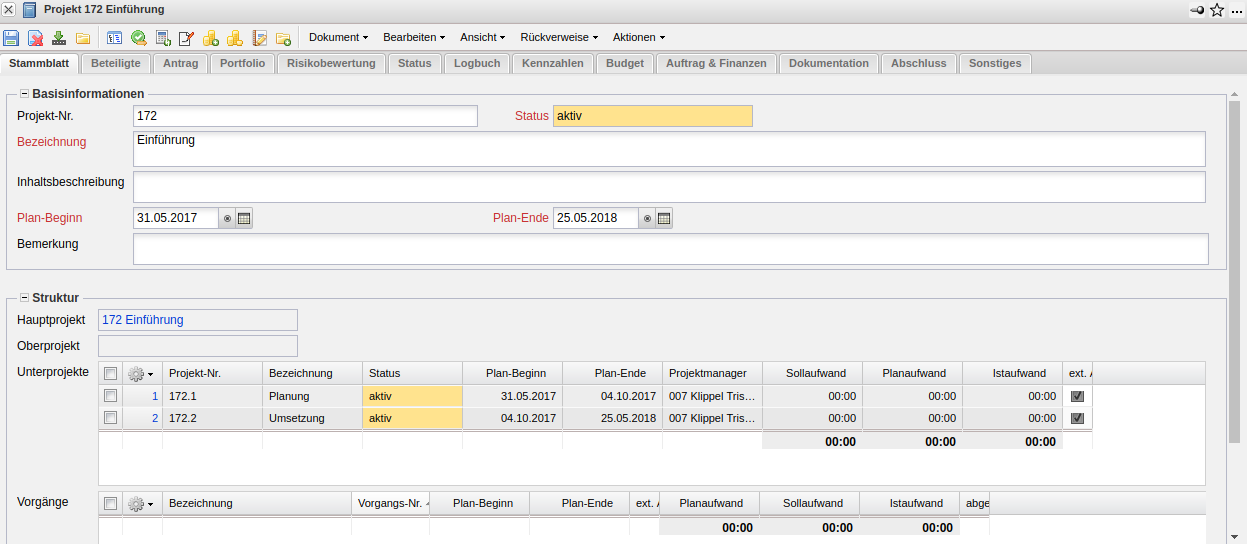Tick the checkbox for subproject 172.1 row
The height and width of the screenshot is (544, 1247).
click(110, 396)
